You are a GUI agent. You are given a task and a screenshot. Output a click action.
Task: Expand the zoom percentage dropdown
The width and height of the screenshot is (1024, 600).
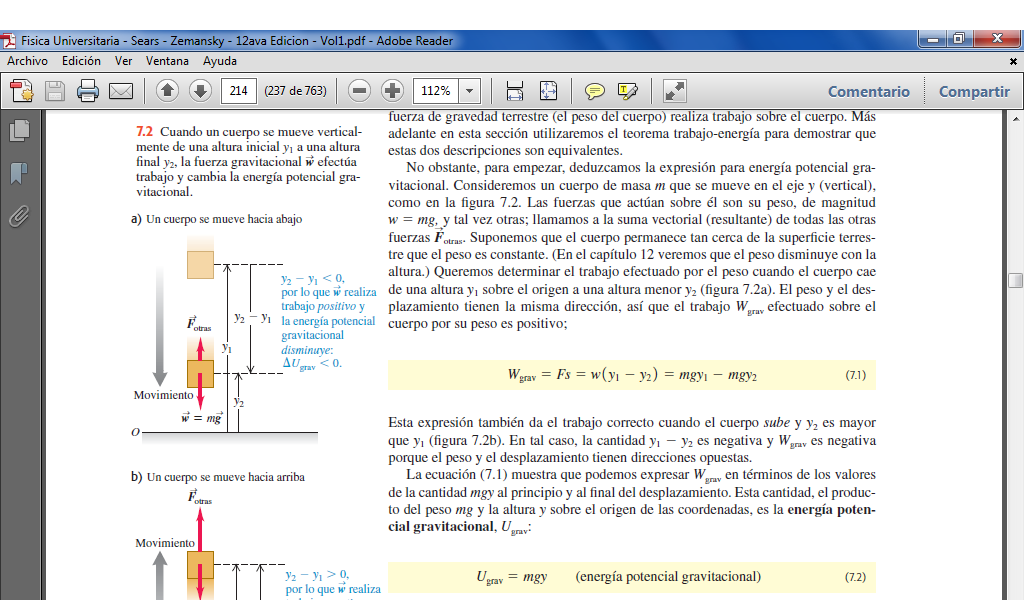[469, 91]
